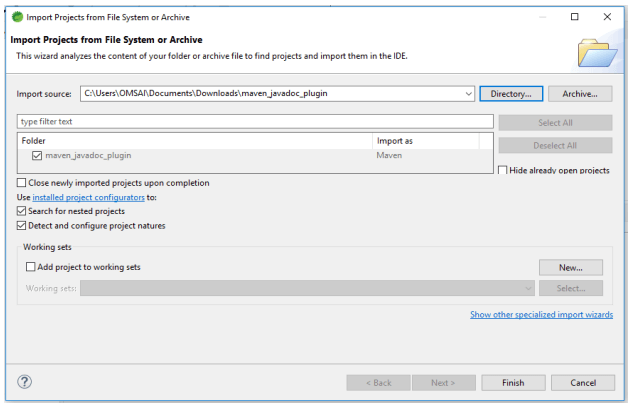The image size is (633, 408).
Task: Click the Directory... button
Action: click(x=511, y=93)
